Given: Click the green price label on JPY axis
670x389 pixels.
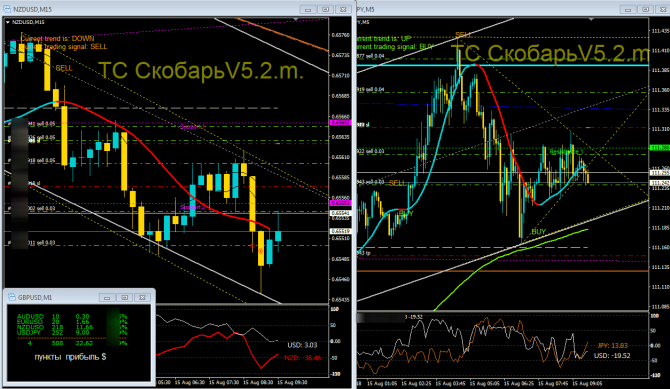Looking at the screenshot, I should (659, 147).
